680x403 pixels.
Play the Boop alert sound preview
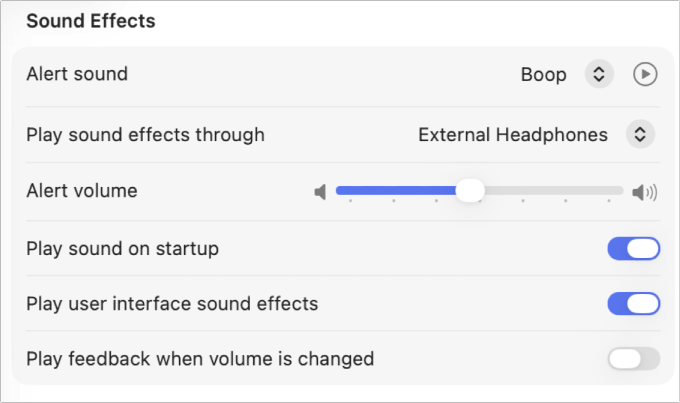coord(645,74)
